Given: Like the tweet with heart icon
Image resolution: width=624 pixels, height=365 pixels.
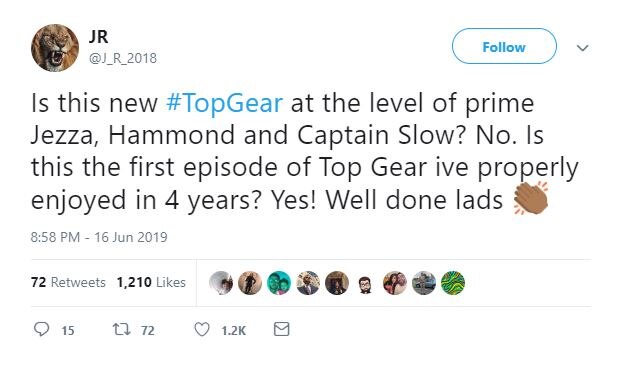Looking at the screenshot, I should pos(202,330).
